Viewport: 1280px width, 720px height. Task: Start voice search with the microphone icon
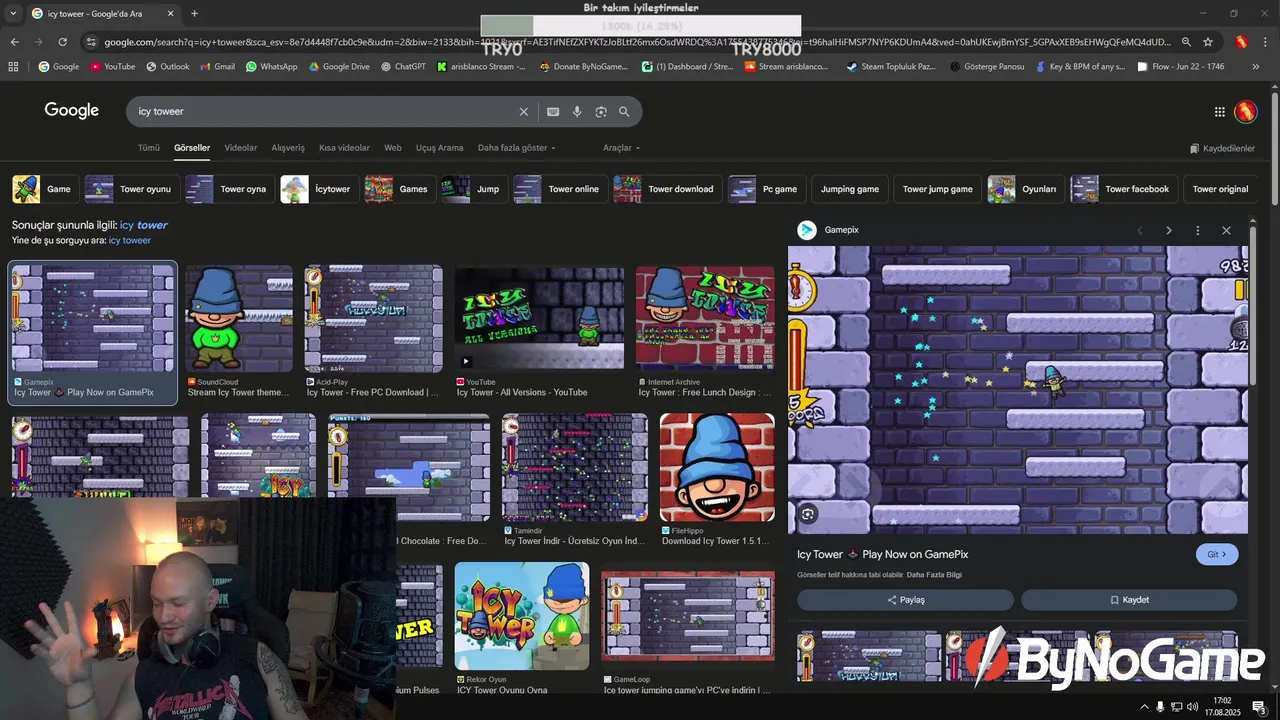point(577,112)
